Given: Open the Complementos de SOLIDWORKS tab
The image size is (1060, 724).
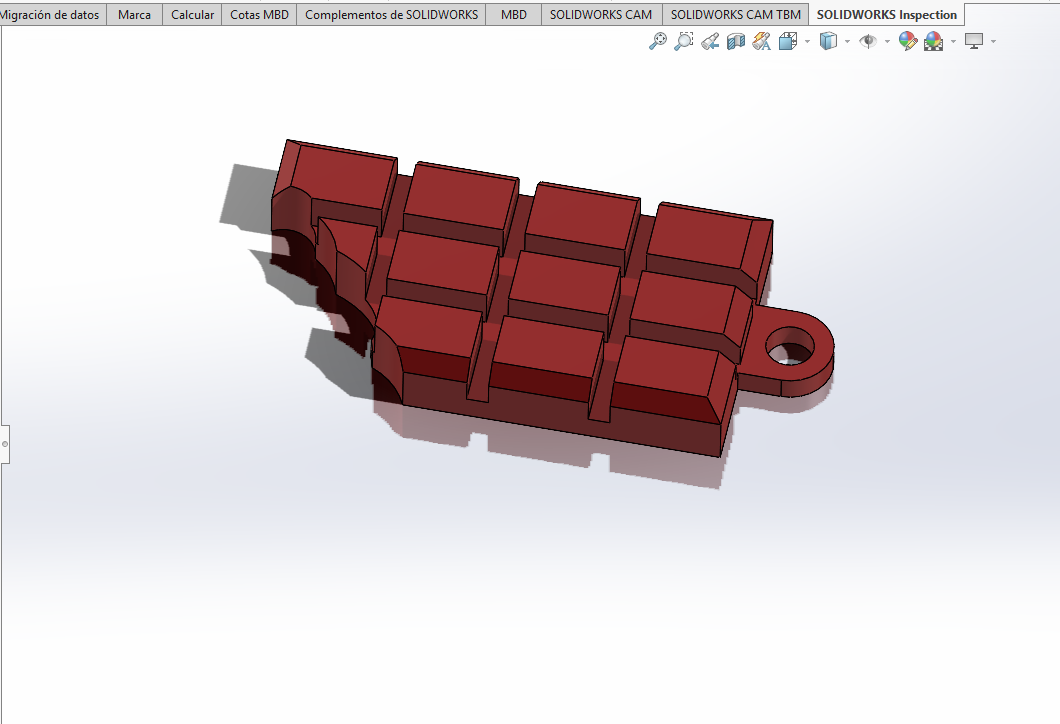Looking at the screenshot, I should [x=391, y=14].
